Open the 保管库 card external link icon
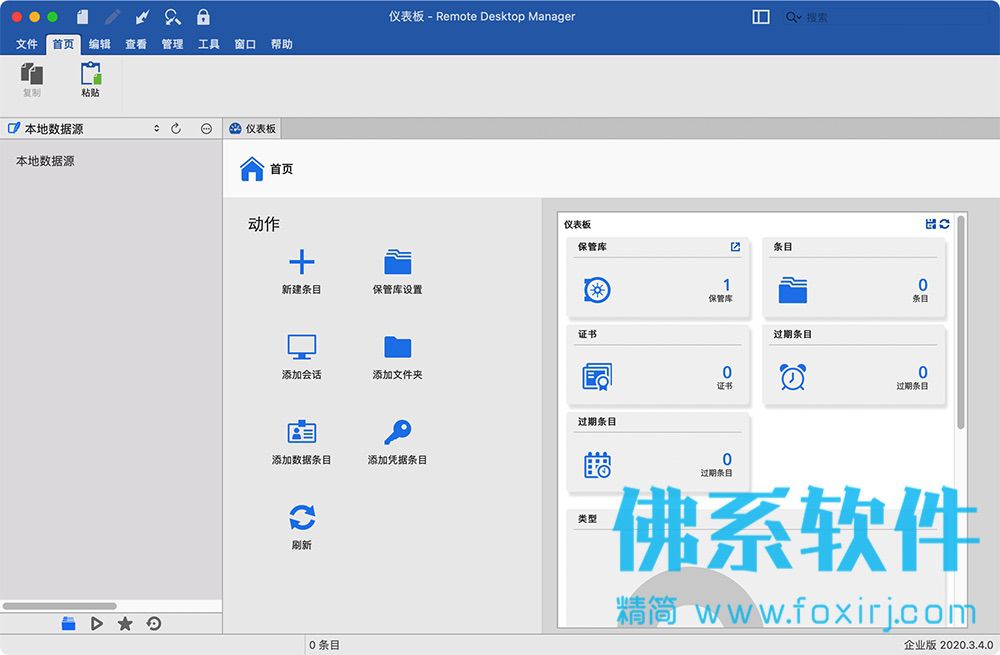Image resolution: width=1000 pixels, height=655 pixels. 735,247
